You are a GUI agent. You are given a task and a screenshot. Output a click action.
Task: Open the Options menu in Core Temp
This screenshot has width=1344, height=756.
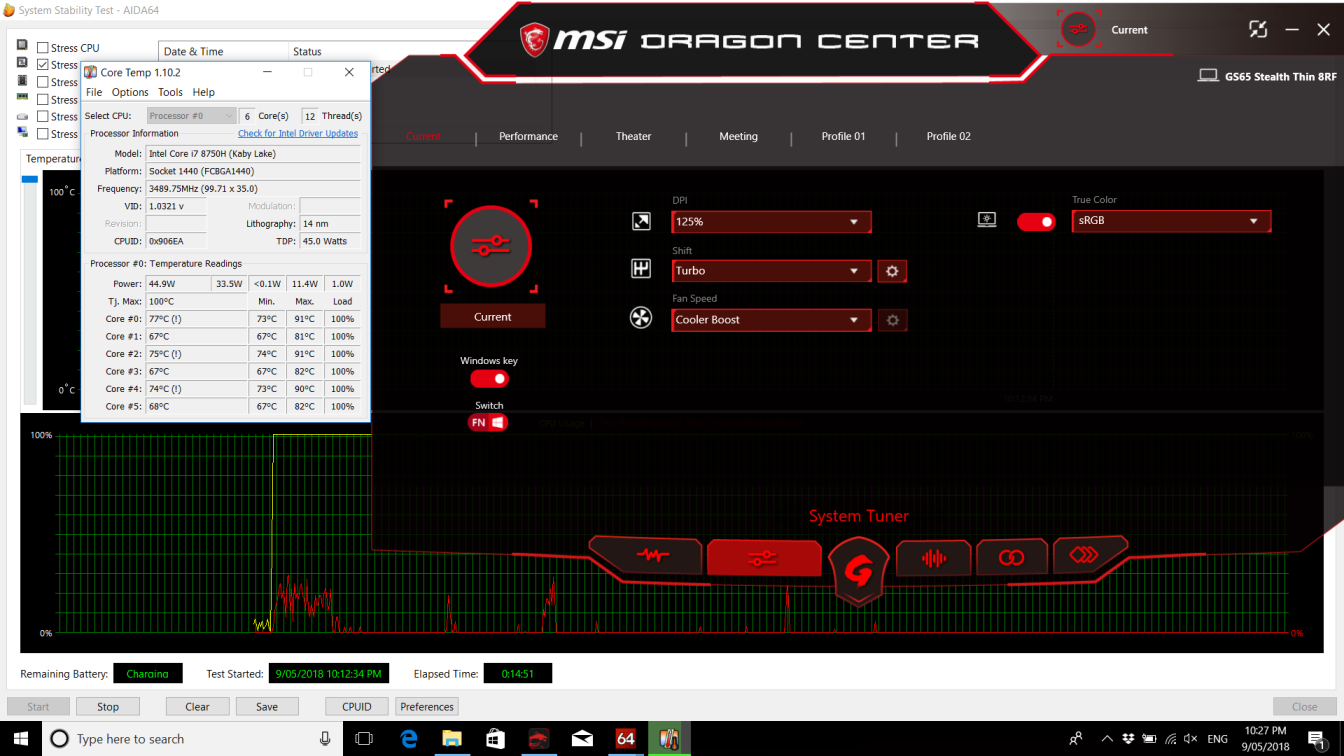coord(130,92)
